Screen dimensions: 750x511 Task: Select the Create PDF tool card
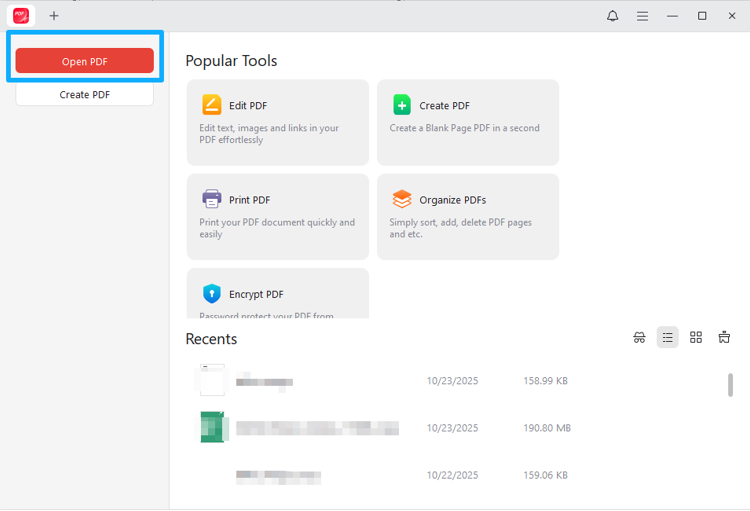coord(468,122)
